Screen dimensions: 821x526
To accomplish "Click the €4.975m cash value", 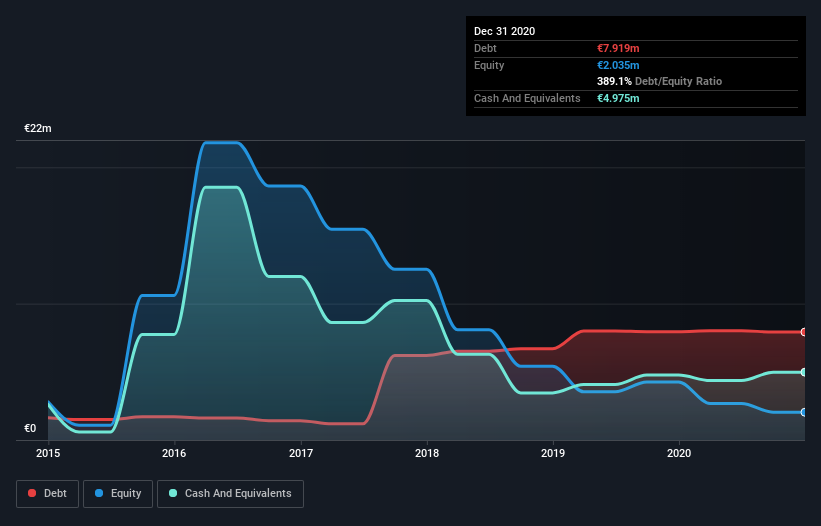I will coord(618,98).
